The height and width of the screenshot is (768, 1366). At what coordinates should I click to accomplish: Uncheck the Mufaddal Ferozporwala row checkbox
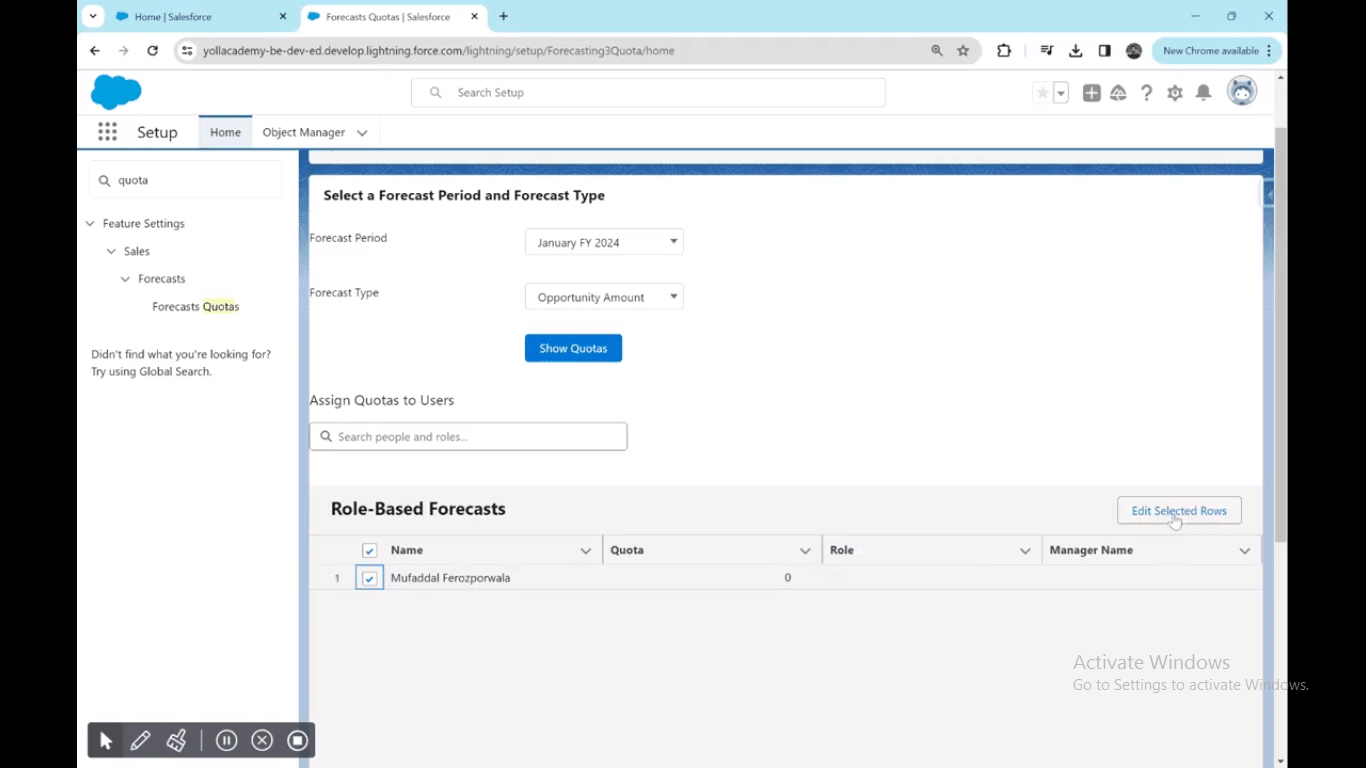pos(369,578)
